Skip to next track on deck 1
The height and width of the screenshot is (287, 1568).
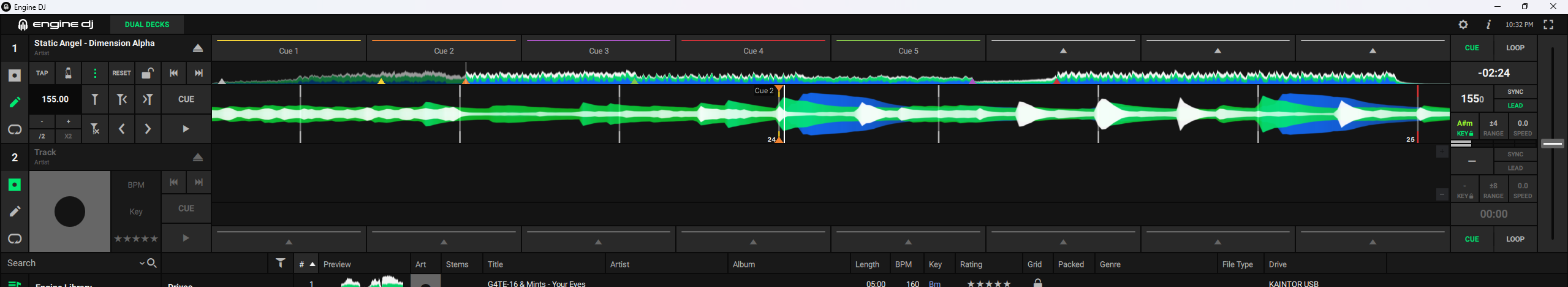click(x=199, y=74)
